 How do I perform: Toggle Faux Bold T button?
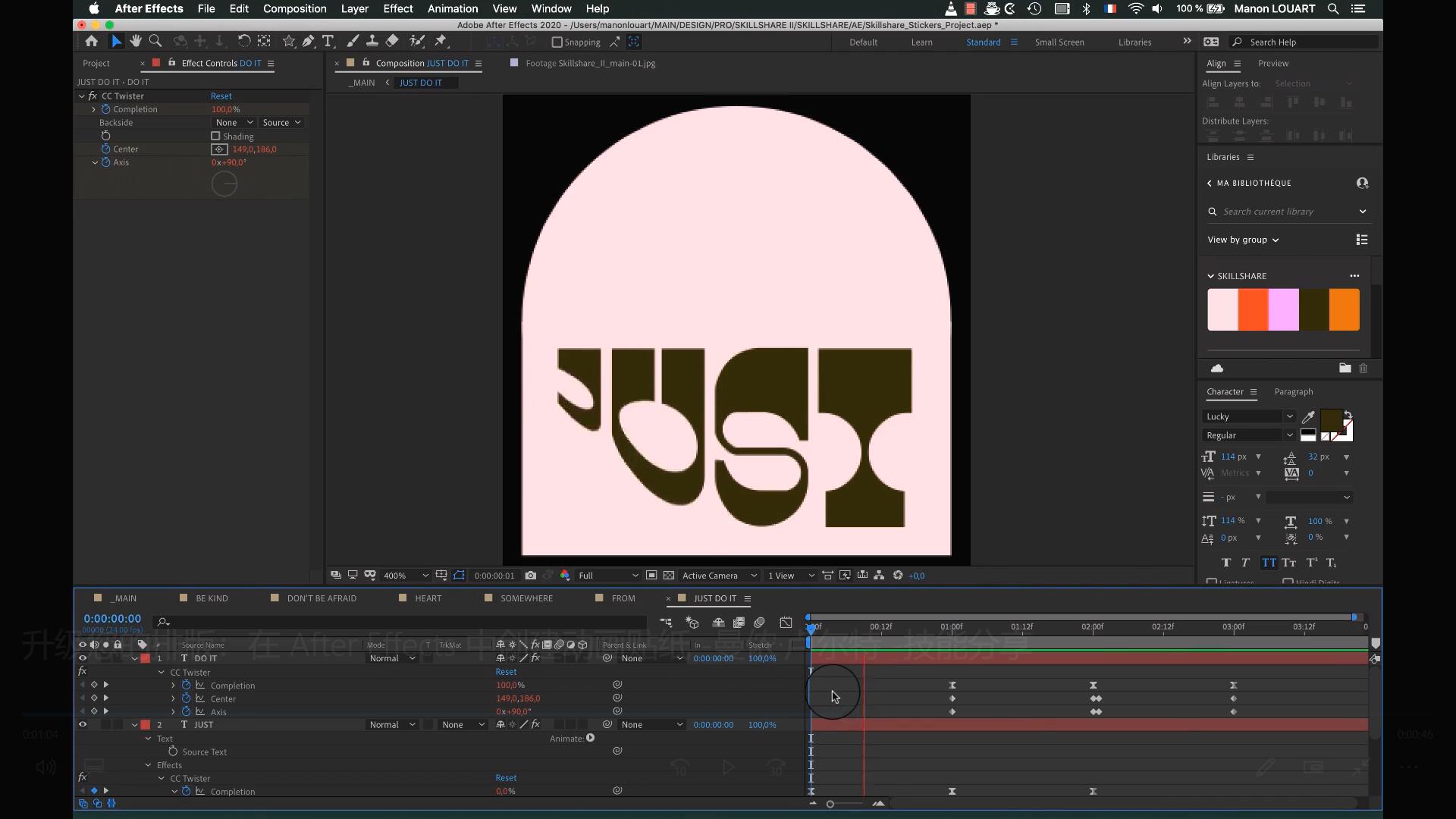click(x=1226, y=563)
